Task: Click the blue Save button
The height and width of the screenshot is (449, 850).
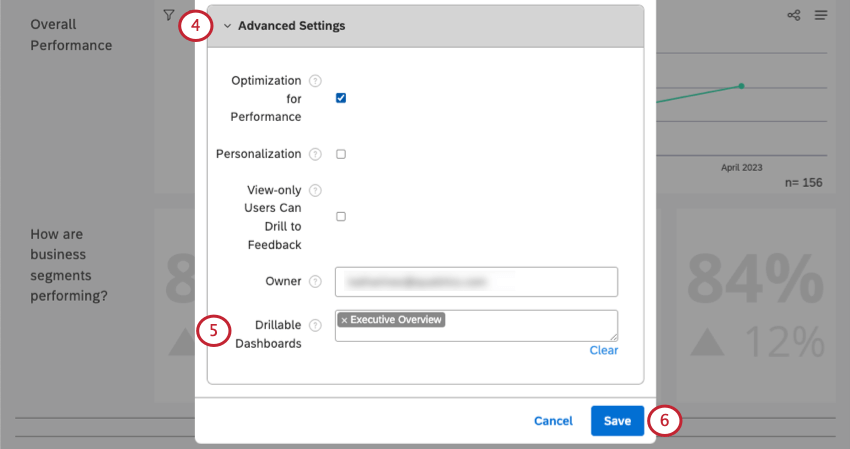Action: [x=617, y=421]
